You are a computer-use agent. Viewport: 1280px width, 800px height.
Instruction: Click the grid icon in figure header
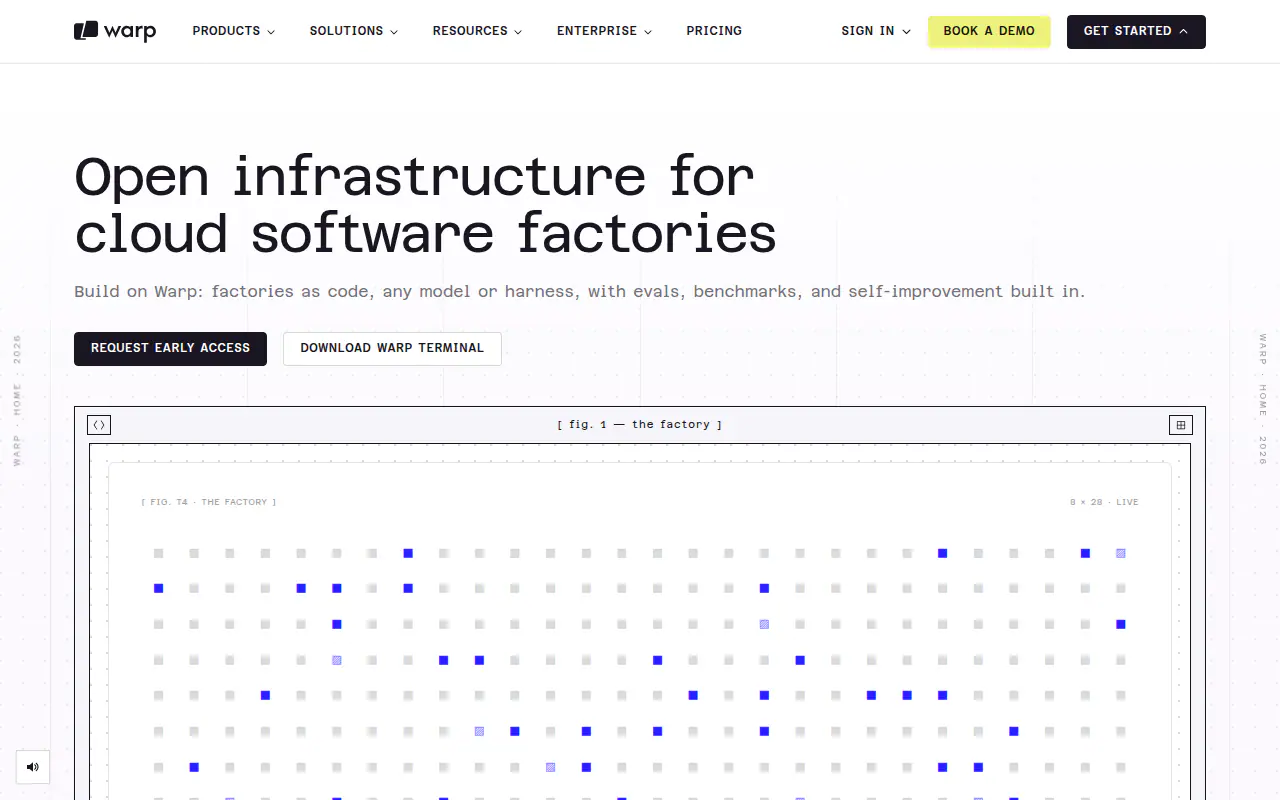1181,425
